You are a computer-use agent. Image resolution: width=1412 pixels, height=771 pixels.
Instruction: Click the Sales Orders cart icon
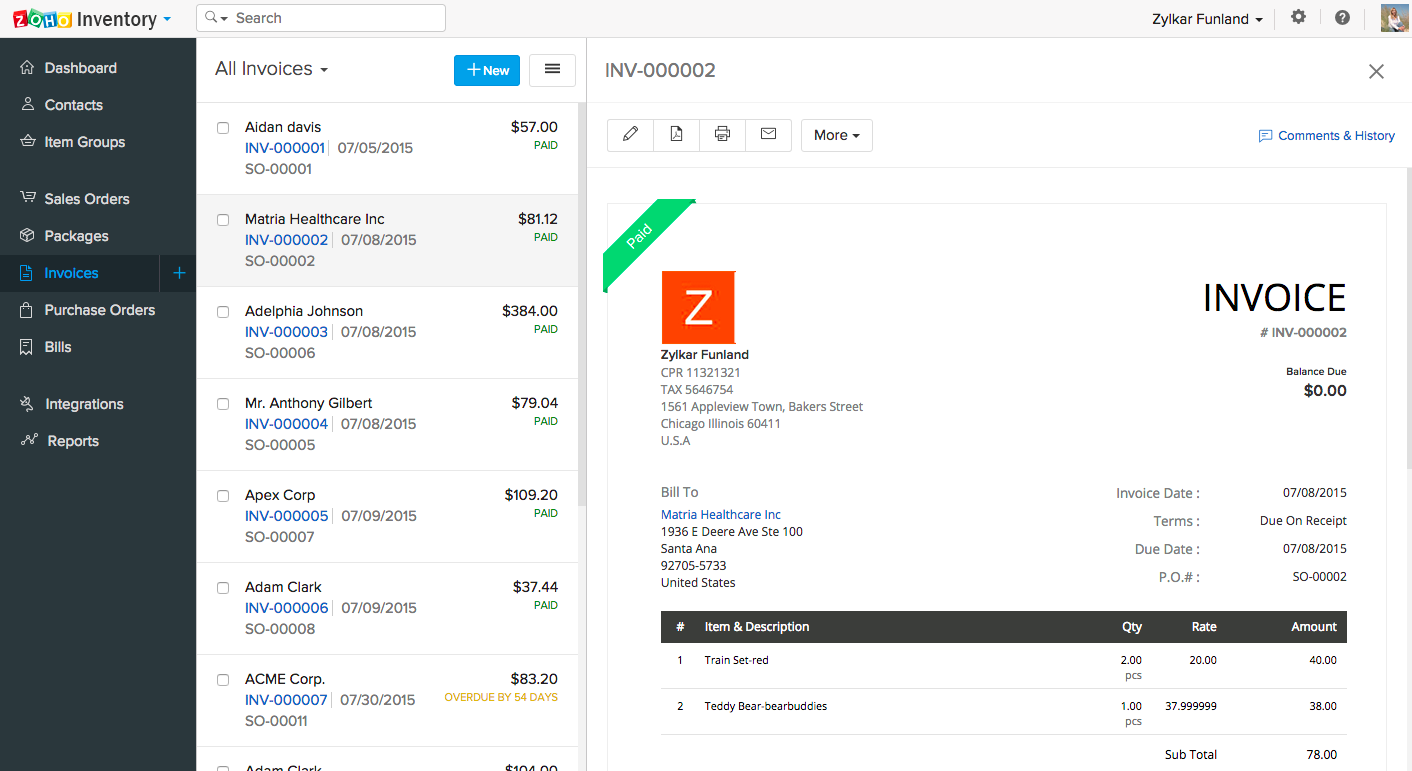pyautogui.click(x=28, y=198)
